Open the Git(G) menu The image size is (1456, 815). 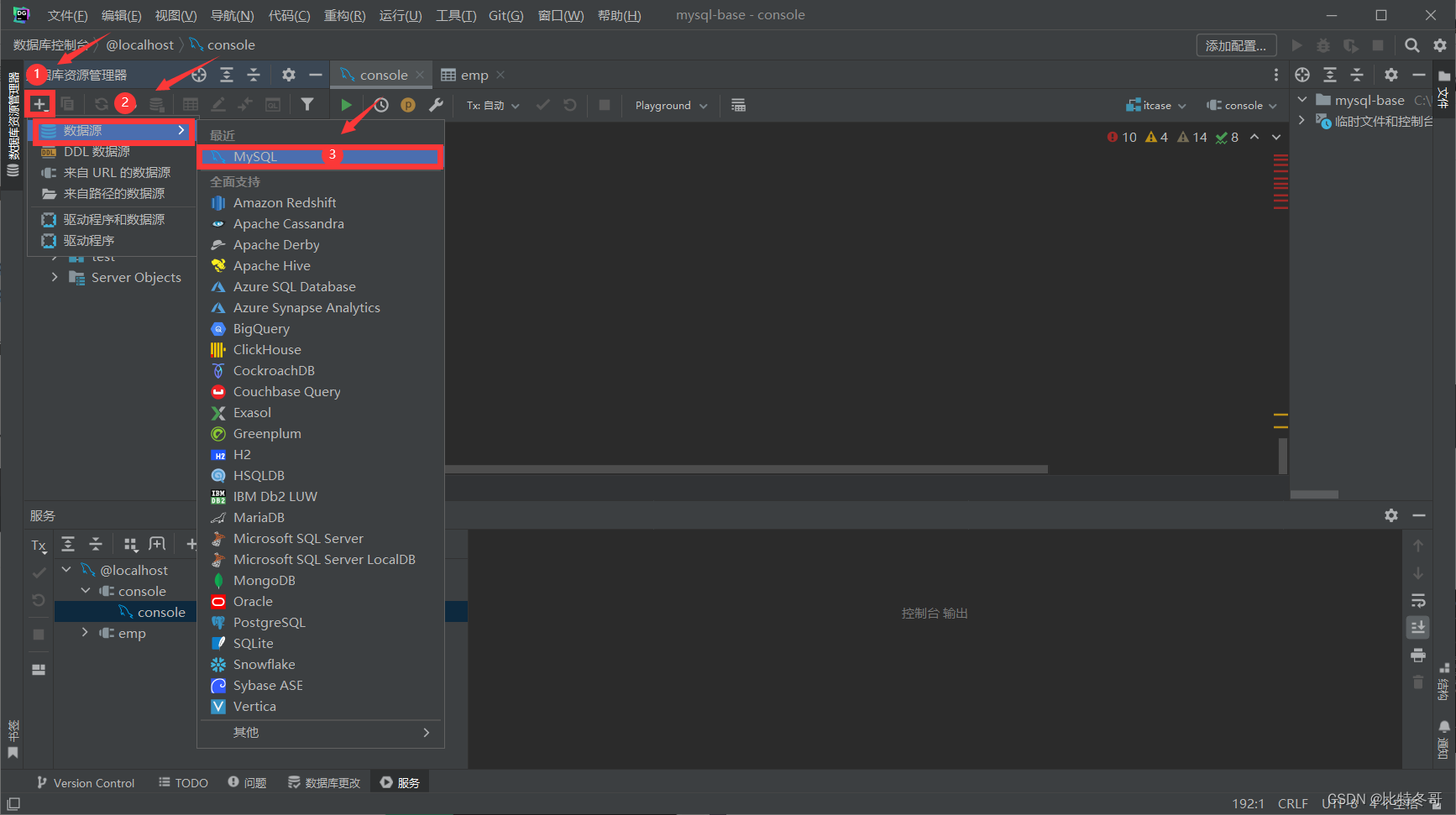click(x=505, y=15)
